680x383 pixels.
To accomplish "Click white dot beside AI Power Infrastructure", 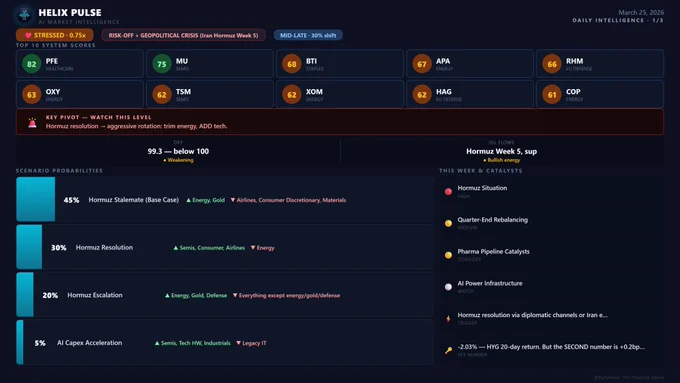I will tap(448, 287).
